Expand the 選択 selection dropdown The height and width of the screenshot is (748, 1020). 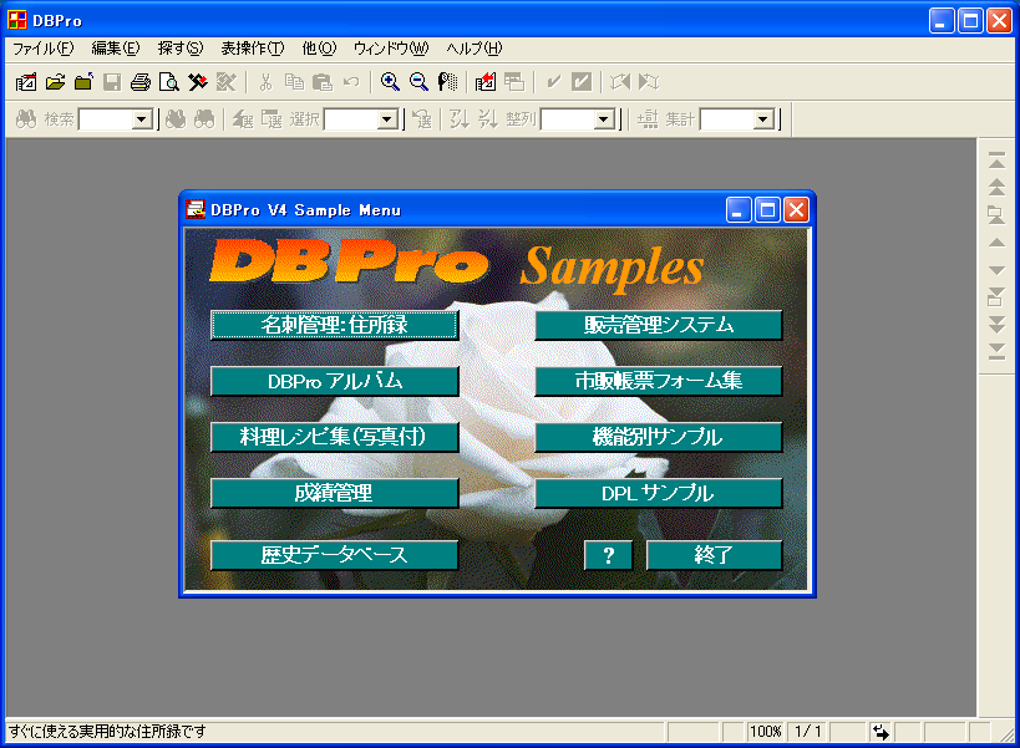(x=388, y=120)
